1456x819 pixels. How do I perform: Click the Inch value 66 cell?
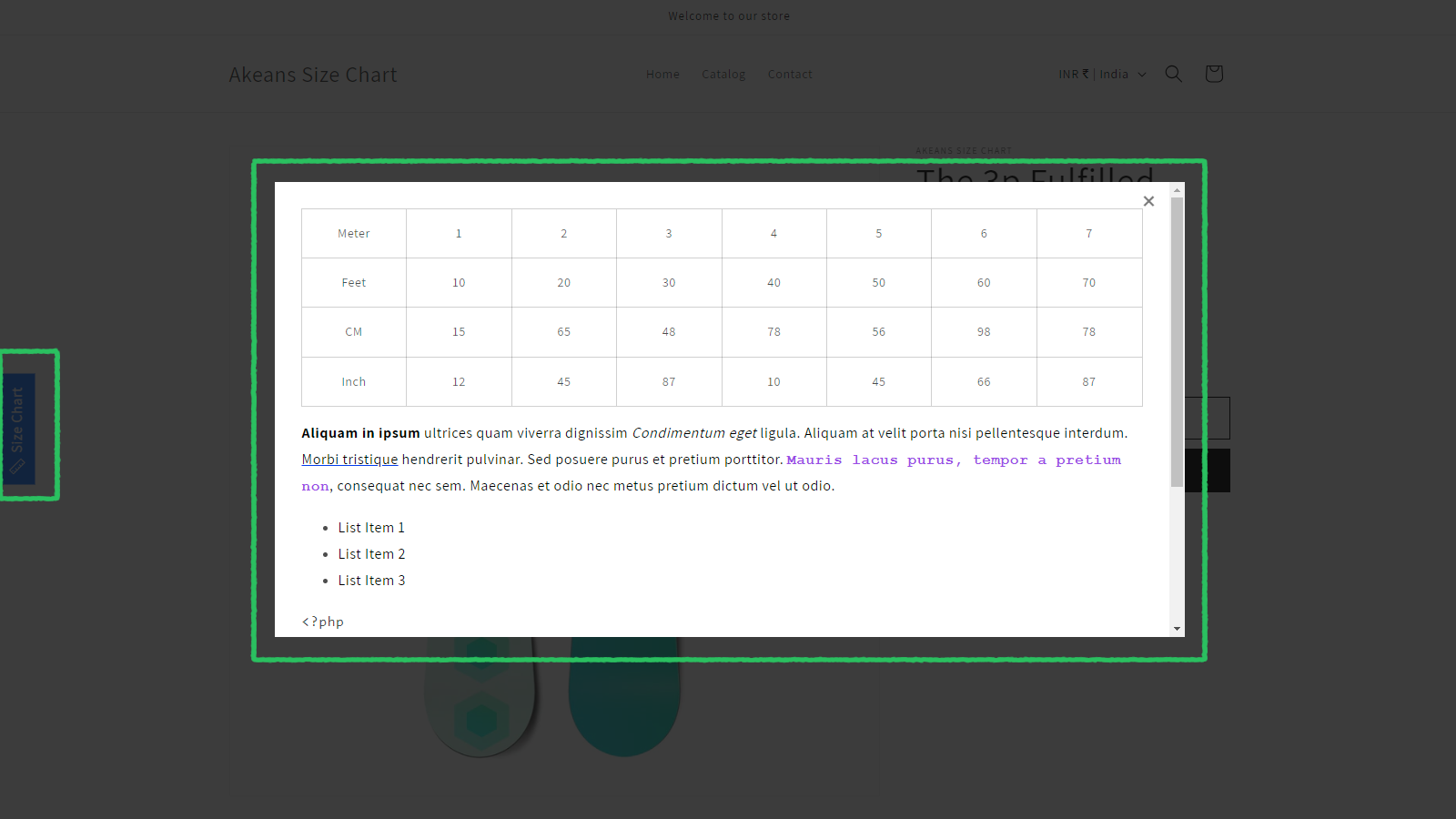(984, 382)
